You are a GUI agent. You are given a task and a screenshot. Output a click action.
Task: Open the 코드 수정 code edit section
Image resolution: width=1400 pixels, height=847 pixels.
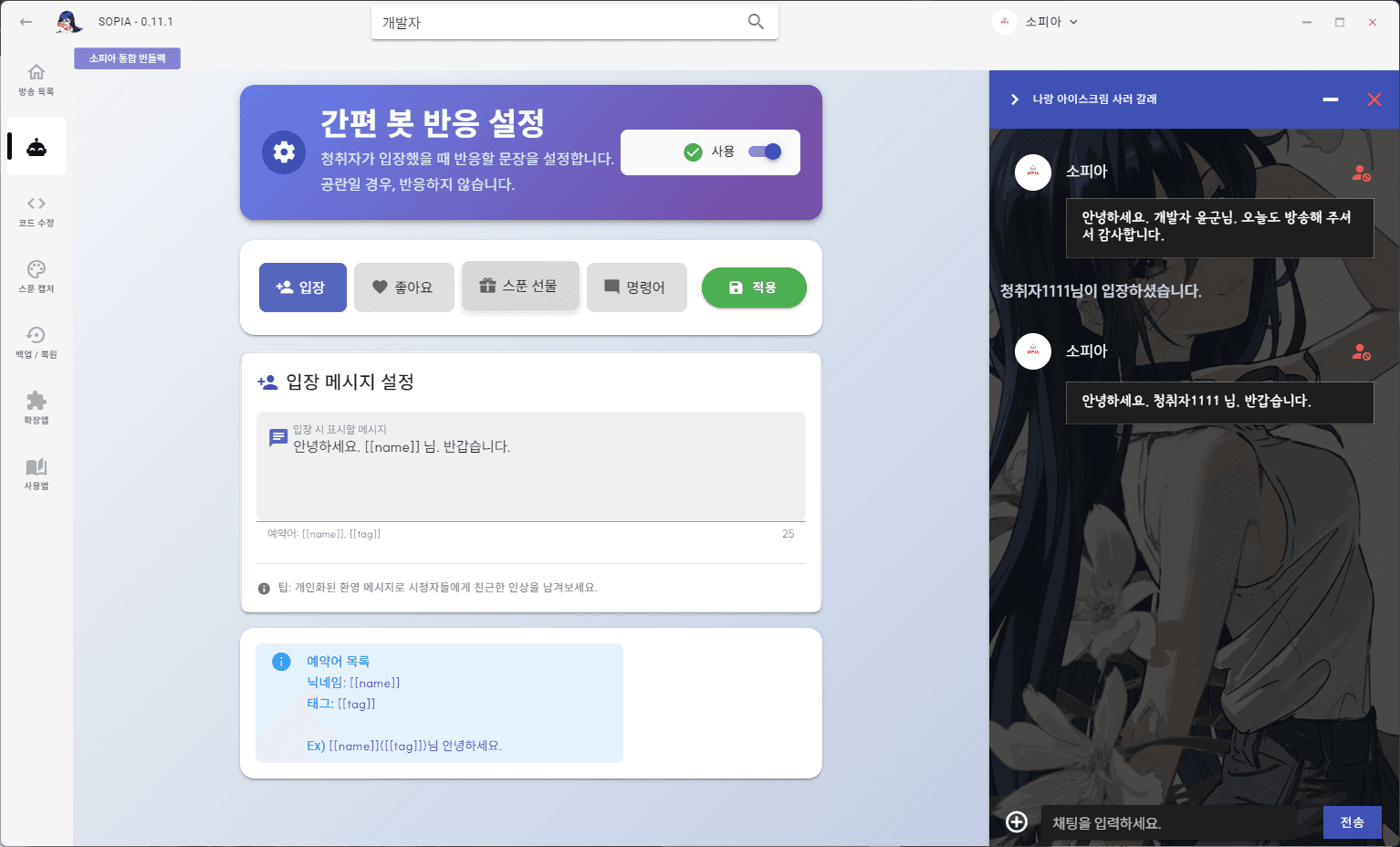coord(36,210)
